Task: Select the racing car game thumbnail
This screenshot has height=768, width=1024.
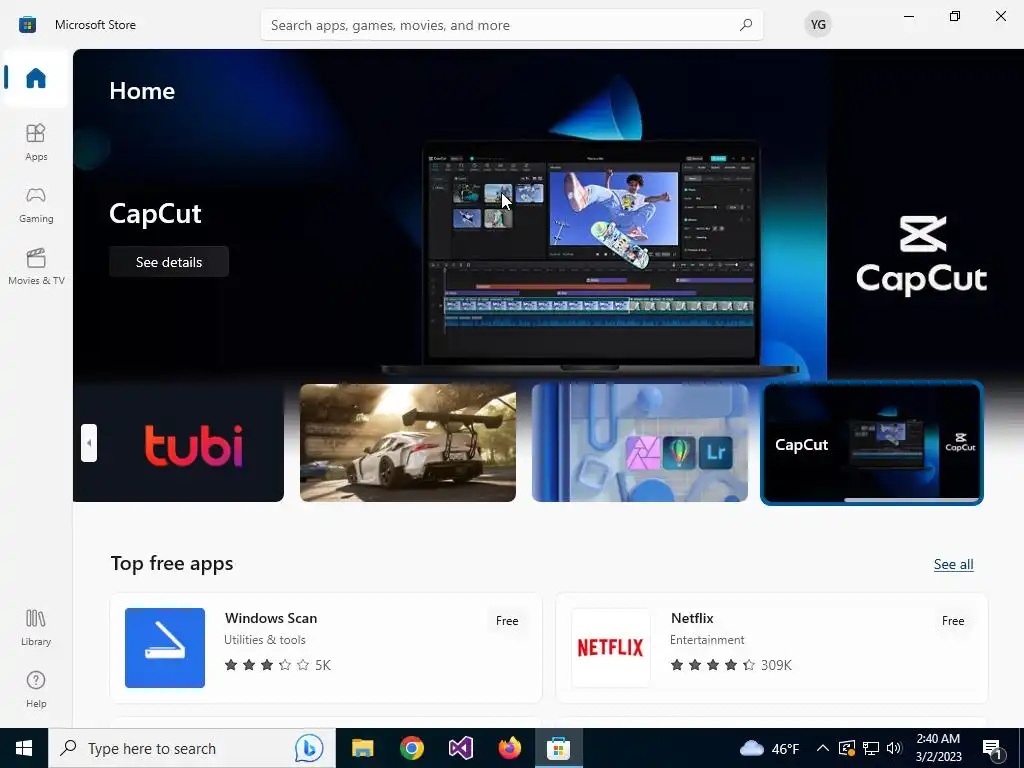Action: click(x=408, y=443)
